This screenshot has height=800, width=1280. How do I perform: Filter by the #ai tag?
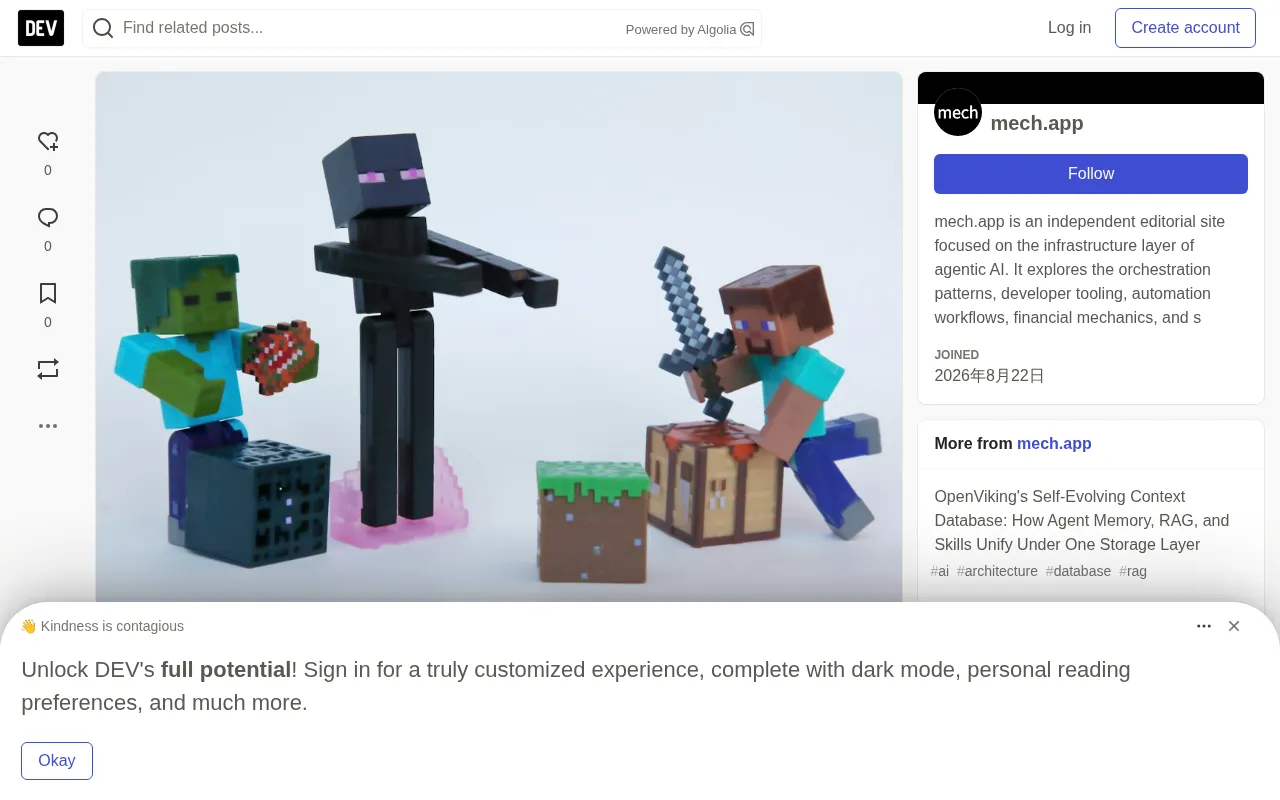click(940, 571)
